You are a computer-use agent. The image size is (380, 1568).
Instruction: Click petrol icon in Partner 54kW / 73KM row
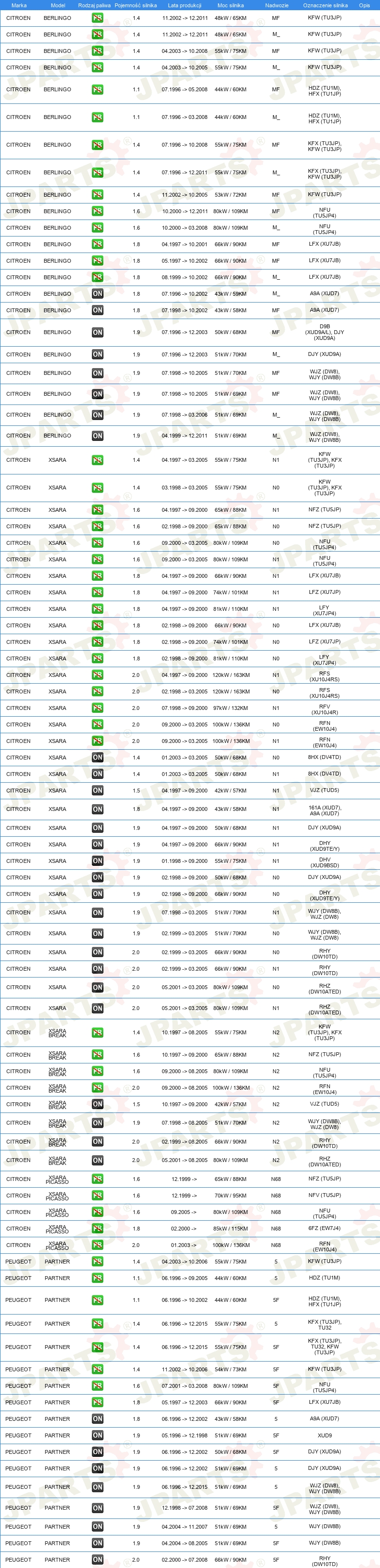click(98, 1369)
